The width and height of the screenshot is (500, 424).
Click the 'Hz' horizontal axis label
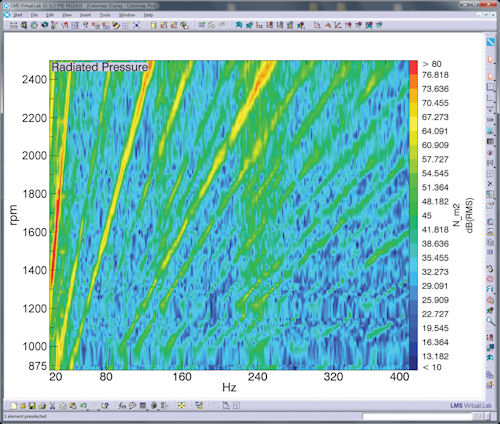(x=229, y=387)
